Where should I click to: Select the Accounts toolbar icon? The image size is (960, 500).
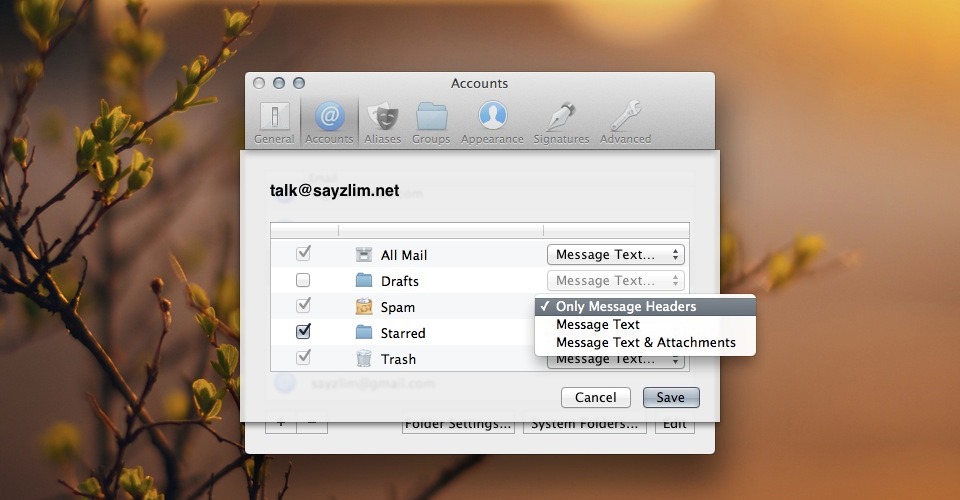(x=329, y=122)
